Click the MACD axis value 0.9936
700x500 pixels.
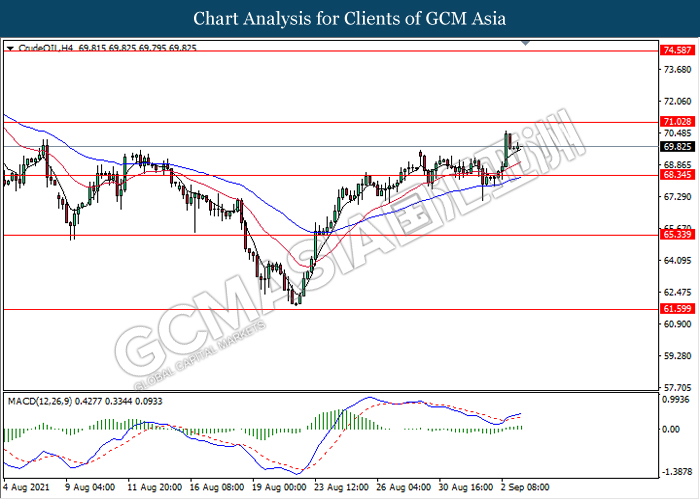[x=676, y=400]
